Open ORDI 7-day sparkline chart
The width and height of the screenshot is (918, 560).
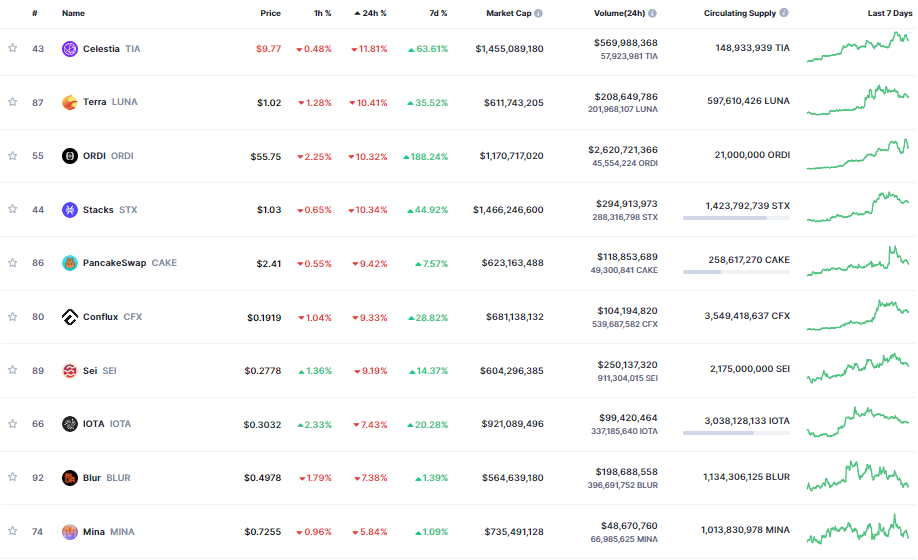click(x=858, y=154)
